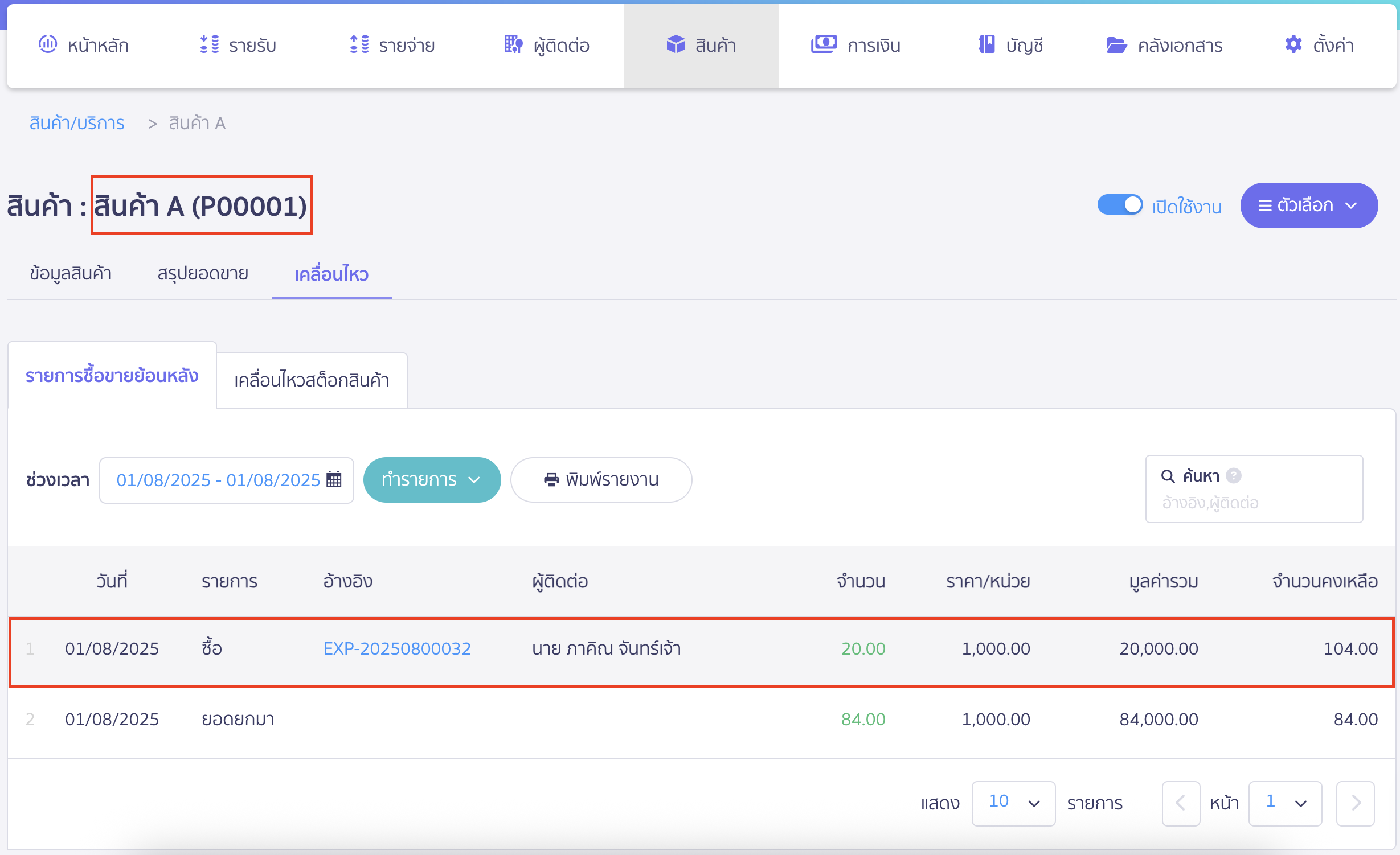Open the รายจ่าย menu label
The image size is (1400, 855).
(407, 45)
